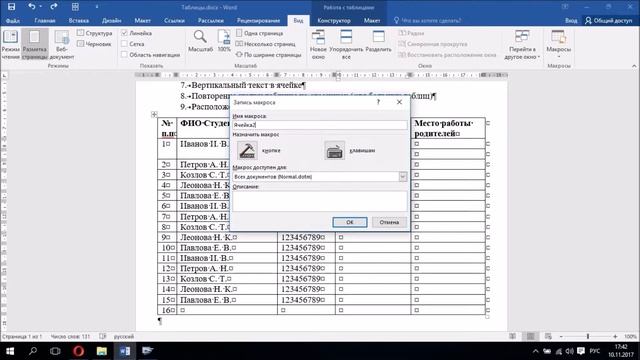Assign macro to button (кнопке) icon
Viewport: 640px width, 360px height.
tap(247, 151)
